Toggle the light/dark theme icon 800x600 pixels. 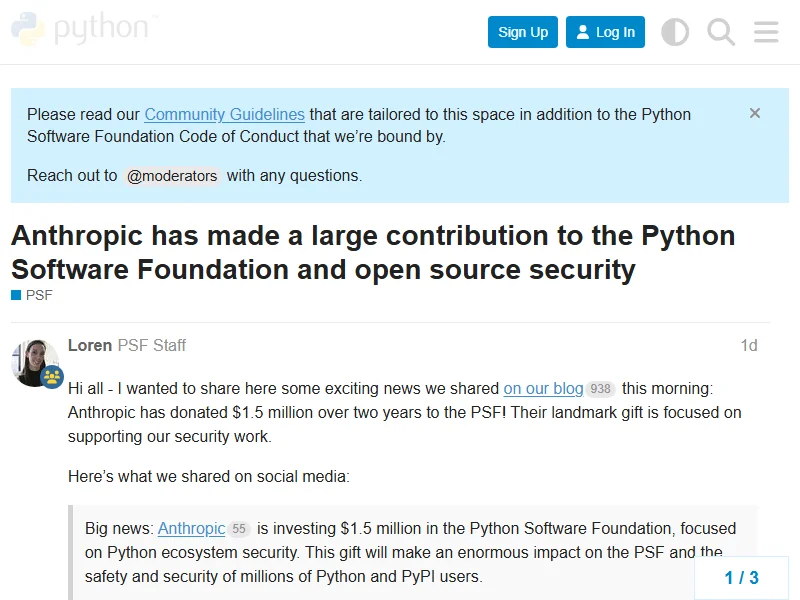(x=675, y=32)
